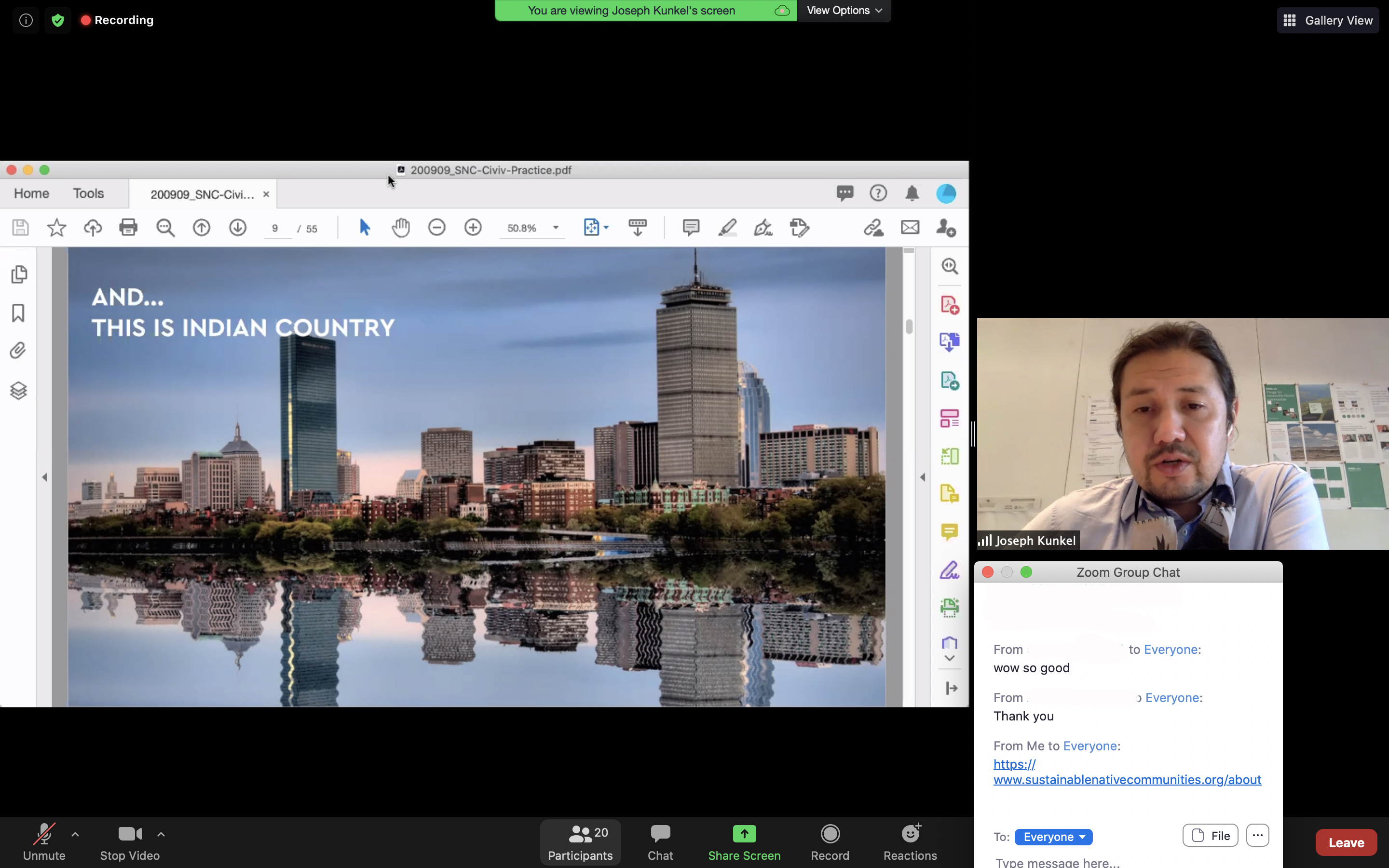Show more tools chevron in right pane
Screen dimensions: 1389x868
[x=950, y=658]
